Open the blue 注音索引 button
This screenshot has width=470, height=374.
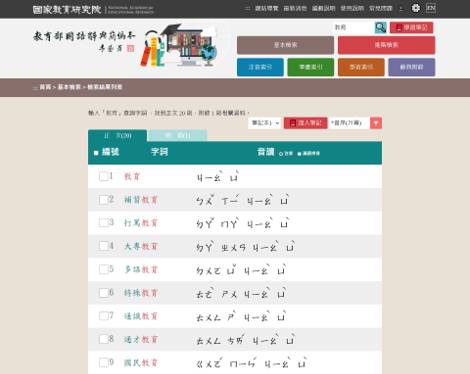pyautogui.click(x=260, y=67)
